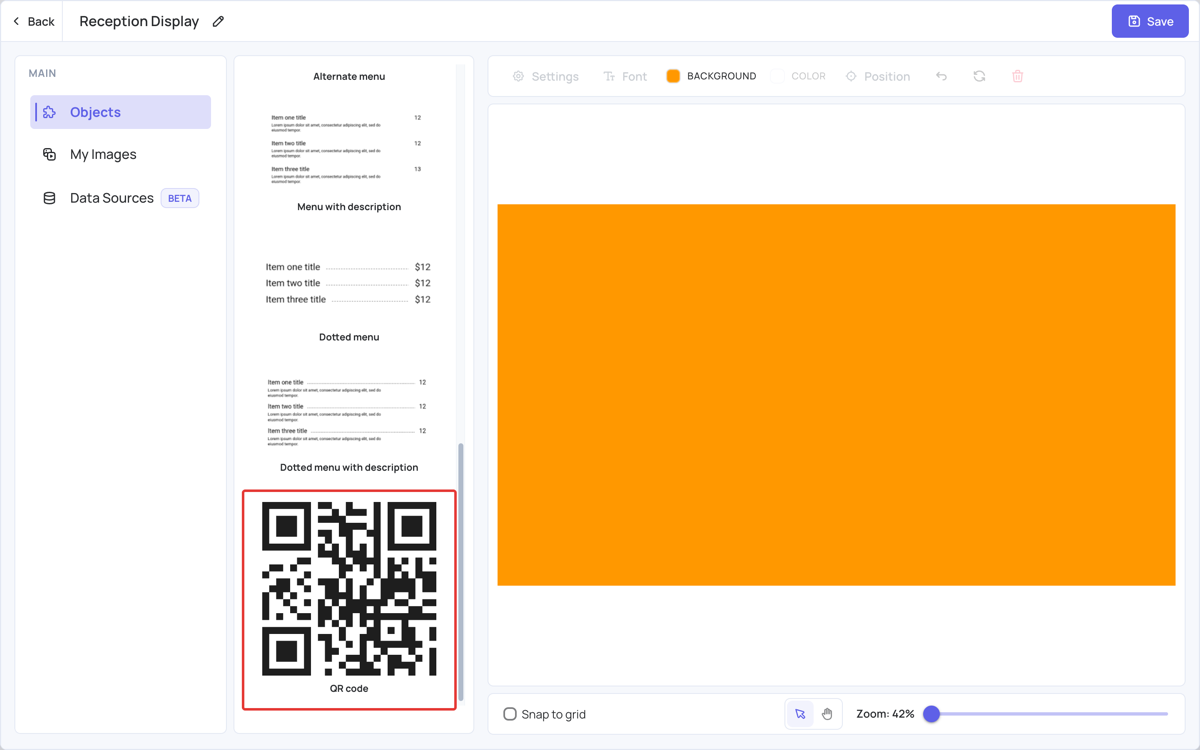Select the hand pan tool
Viewport: 1200px width, 750px height.
(827, 714)
